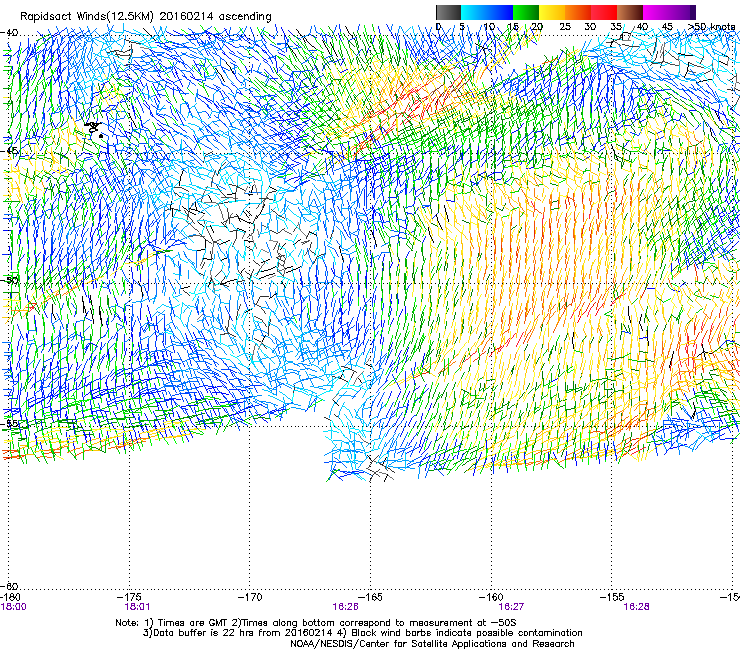Click the purple 16:28 time stamp
Image resolution: width=740 pixels, height=650 pixels.
tap(636, 607)
